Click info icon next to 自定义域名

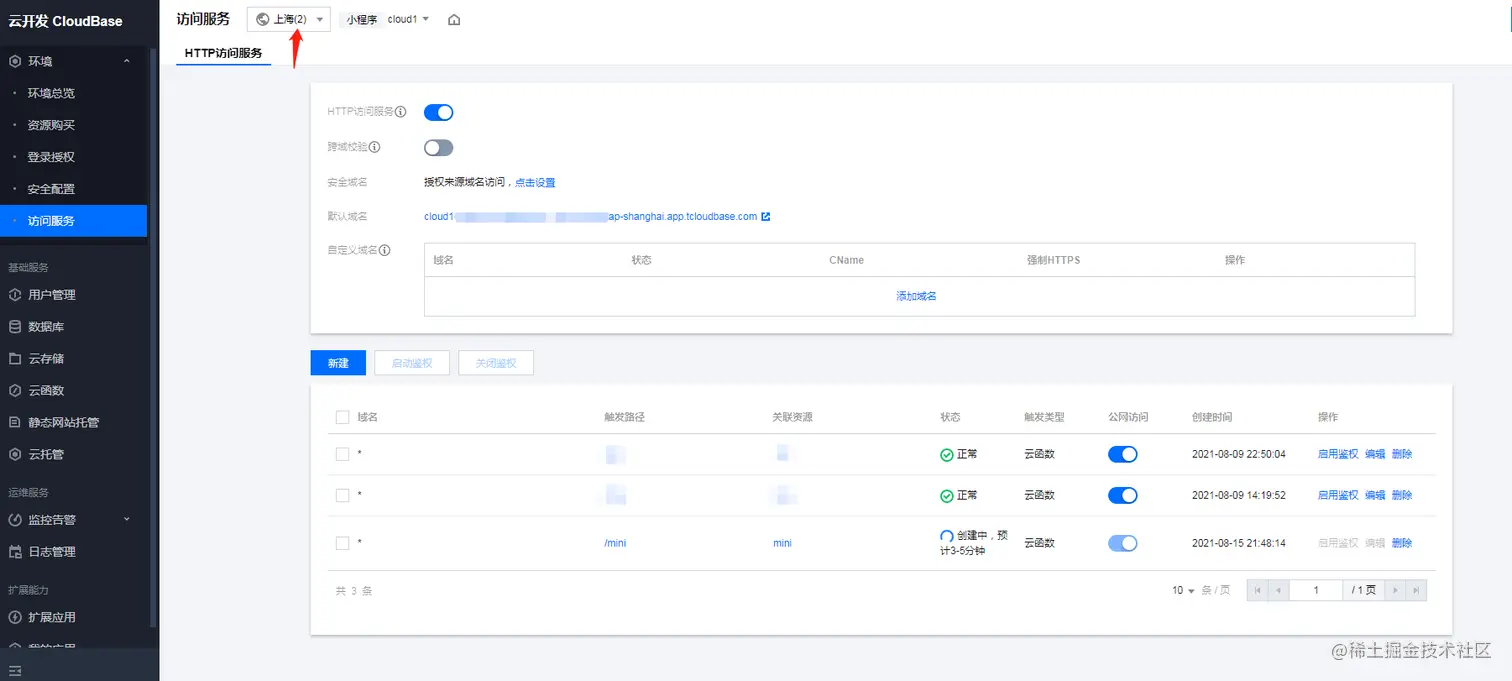point(384,250)
